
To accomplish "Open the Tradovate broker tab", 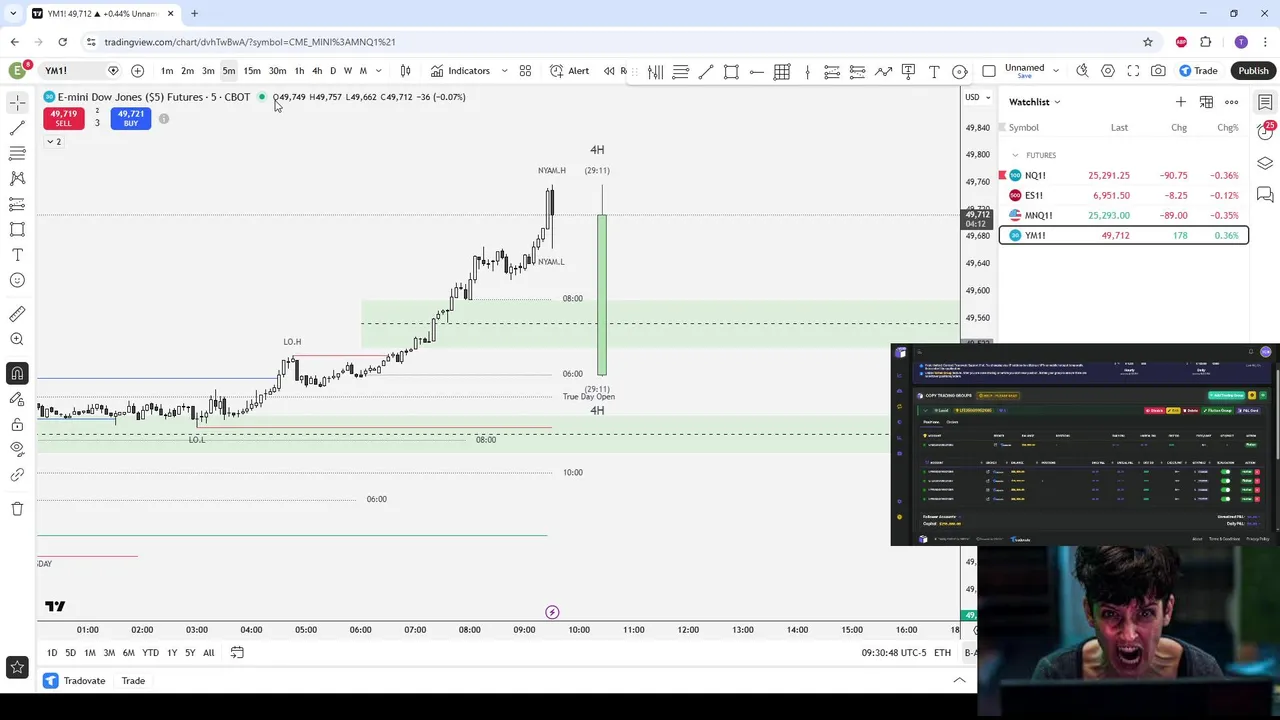I will [75, 681].
